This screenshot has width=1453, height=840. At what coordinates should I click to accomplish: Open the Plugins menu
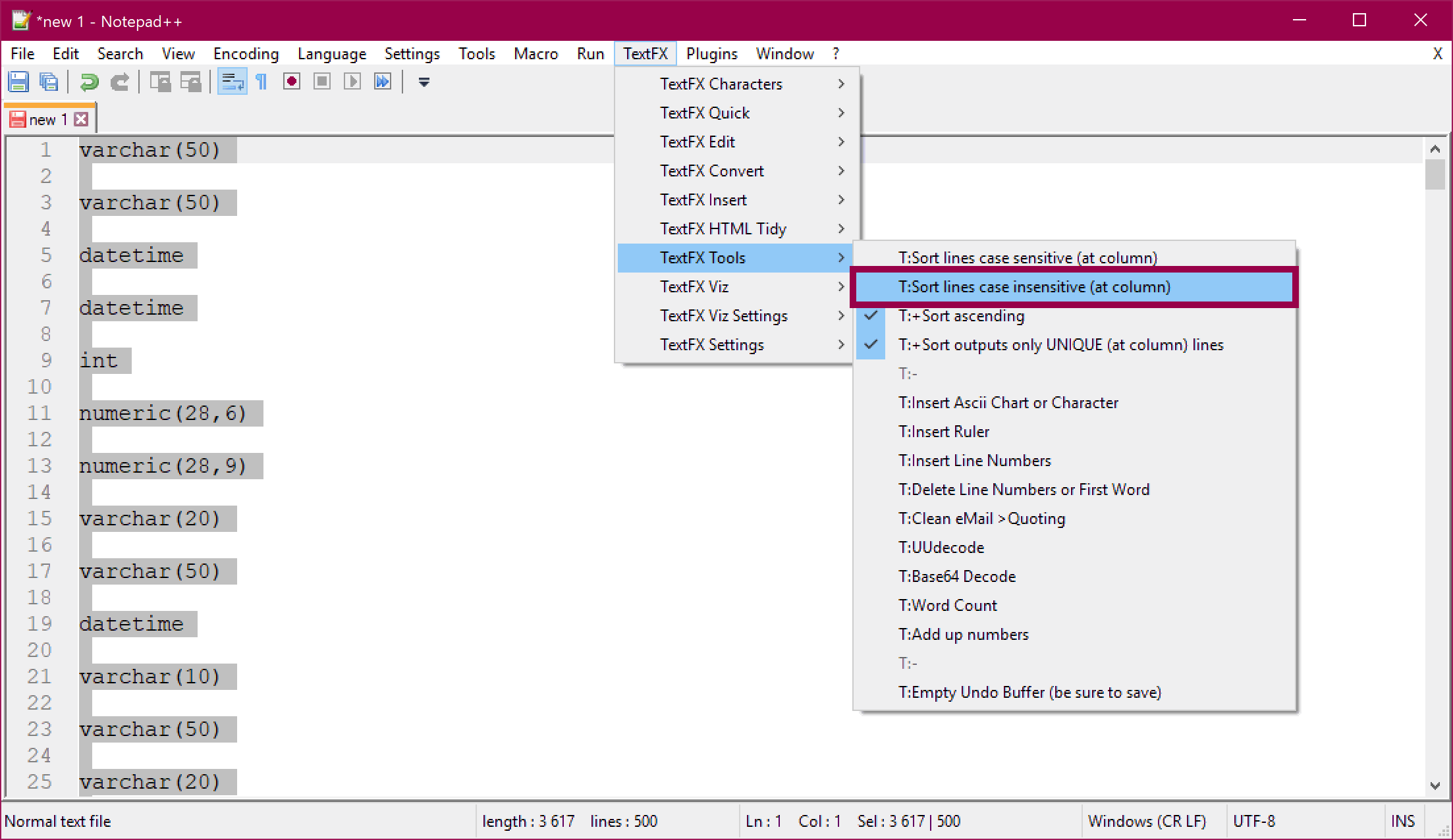711,54
